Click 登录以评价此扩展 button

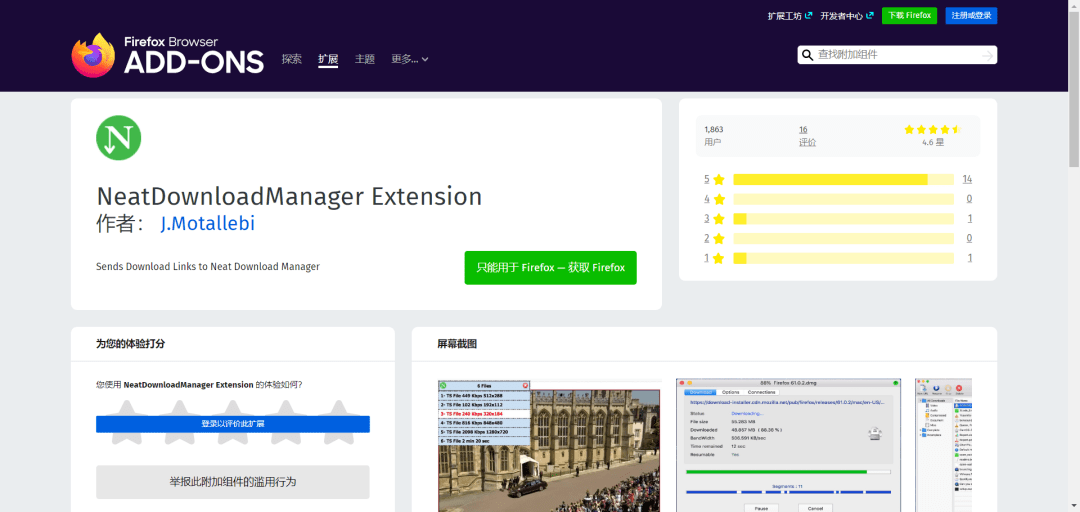coord(233,424)
